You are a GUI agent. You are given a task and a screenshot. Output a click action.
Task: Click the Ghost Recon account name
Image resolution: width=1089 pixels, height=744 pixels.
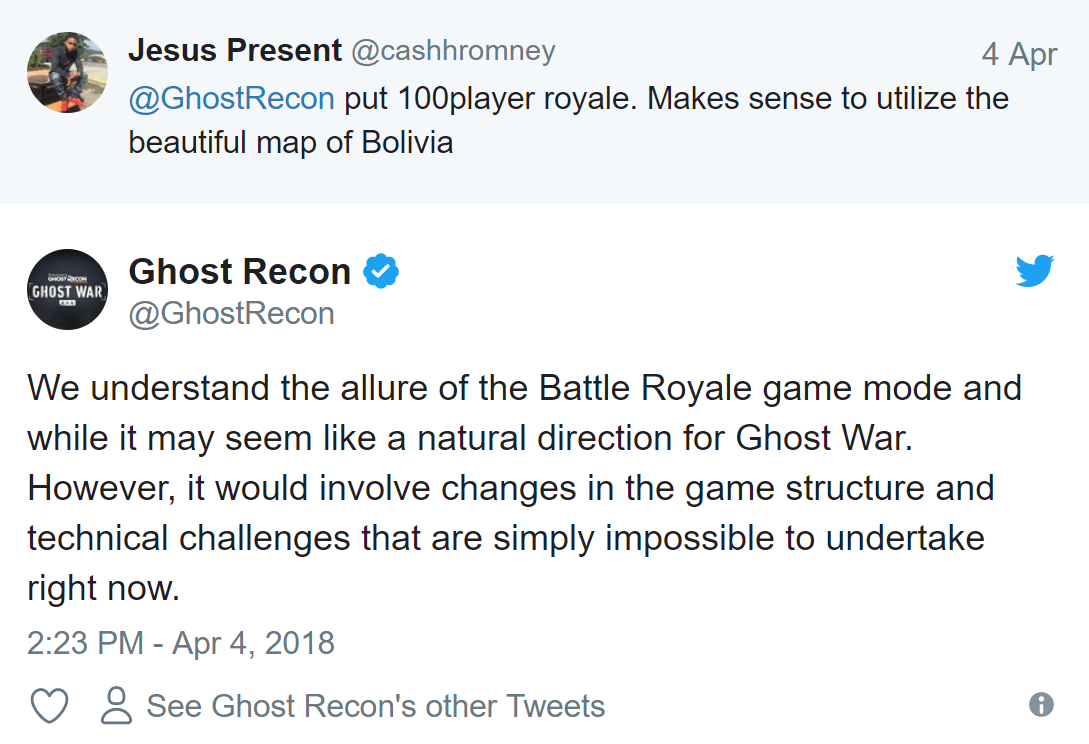pos(240,271)
